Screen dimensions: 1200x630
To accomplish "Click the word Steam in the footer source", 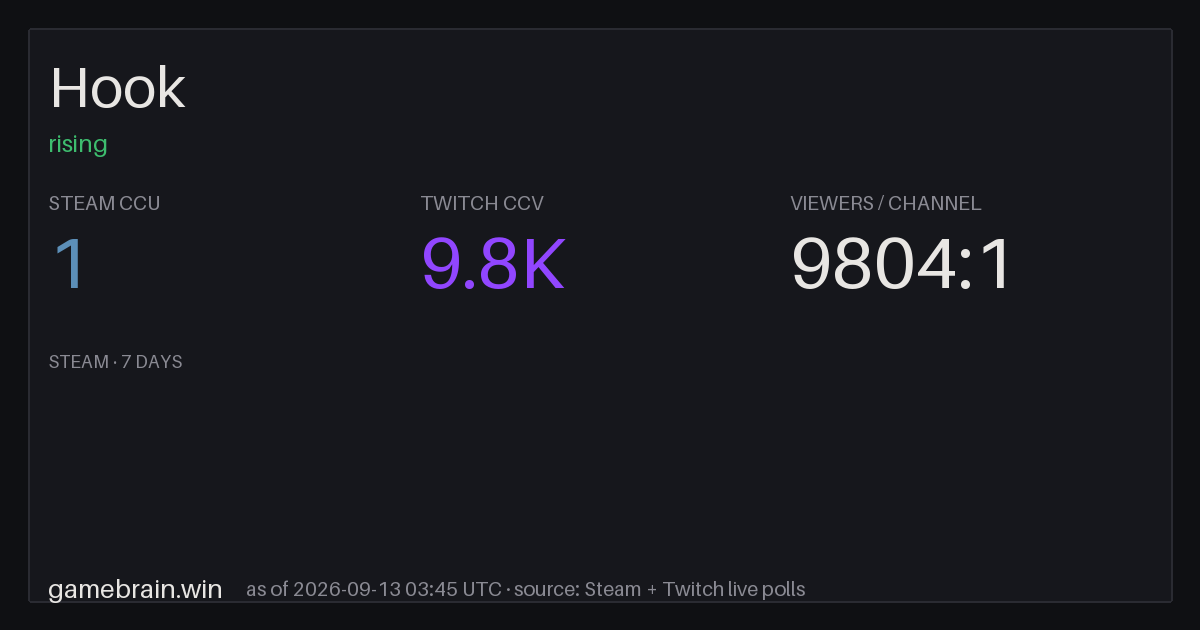I will tap(613, 589).
